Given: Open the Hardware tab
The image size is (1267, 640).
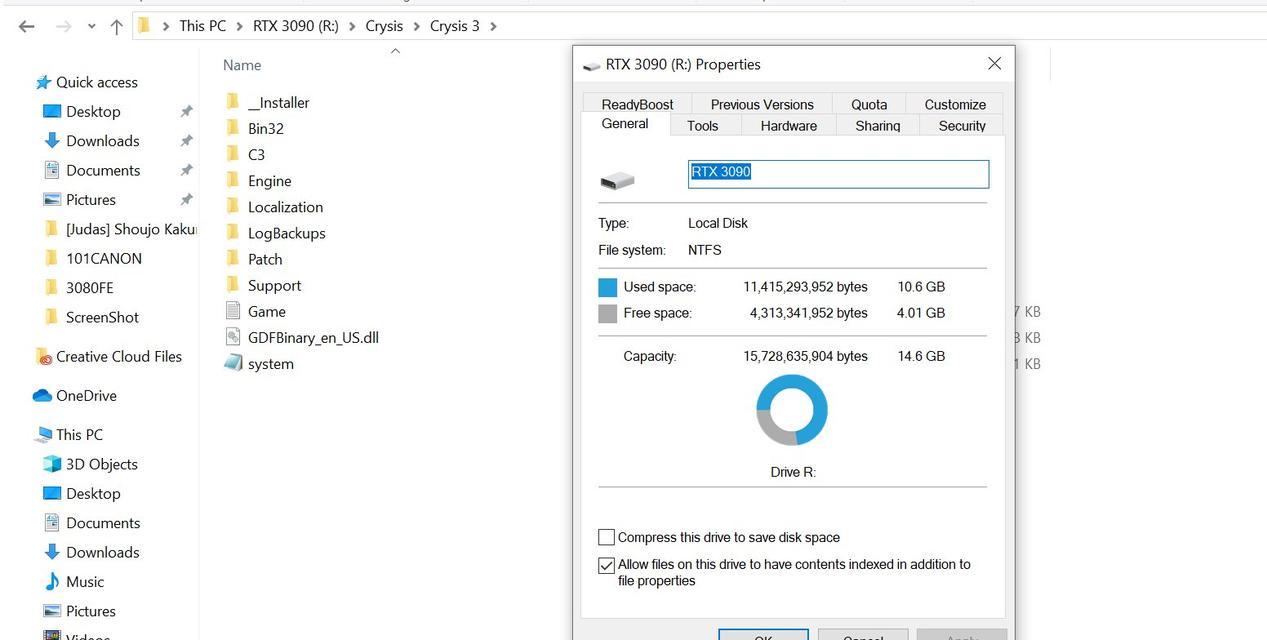Looking at the screenshot, I should tap(789, 126).
